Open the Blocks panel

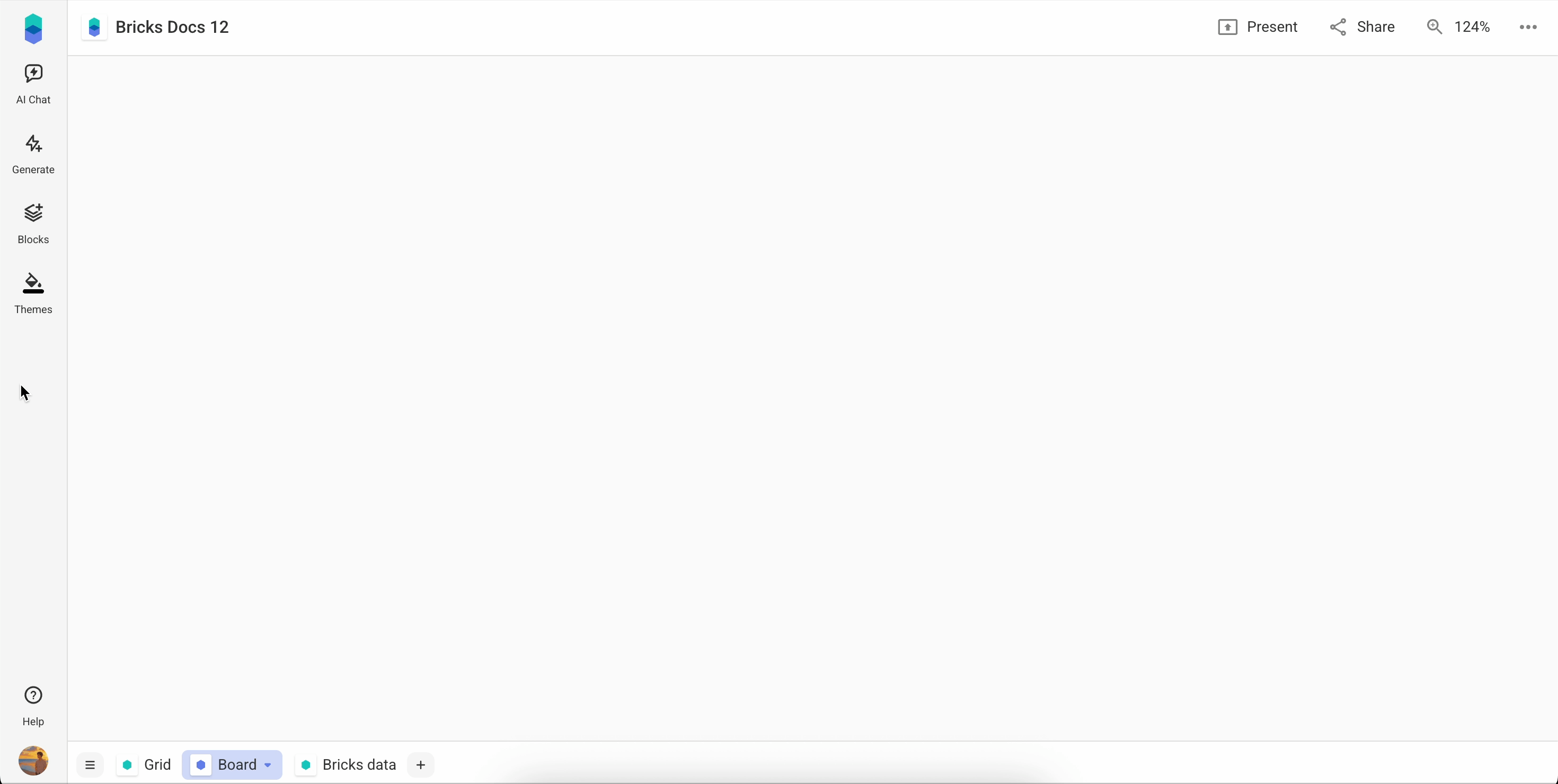[x=33, y=223]
